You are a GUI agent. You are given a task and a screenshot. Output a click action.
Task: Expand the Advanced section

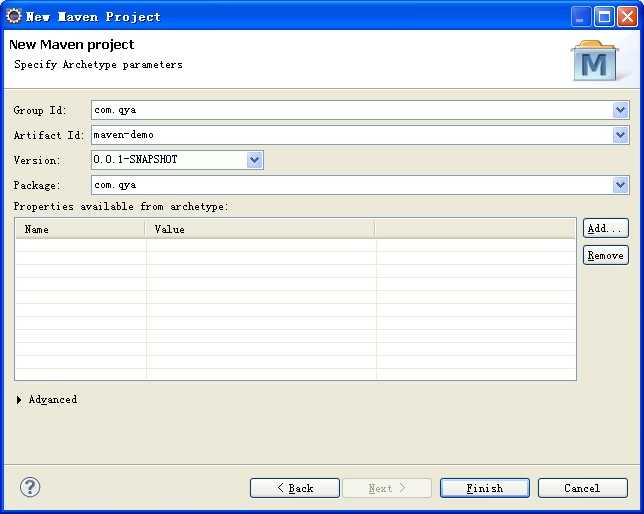[19, 400]
